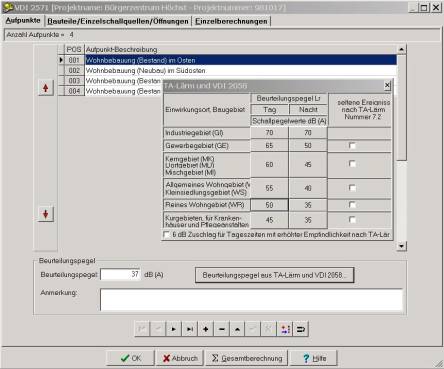Click POS cell 003

(74, 81)
